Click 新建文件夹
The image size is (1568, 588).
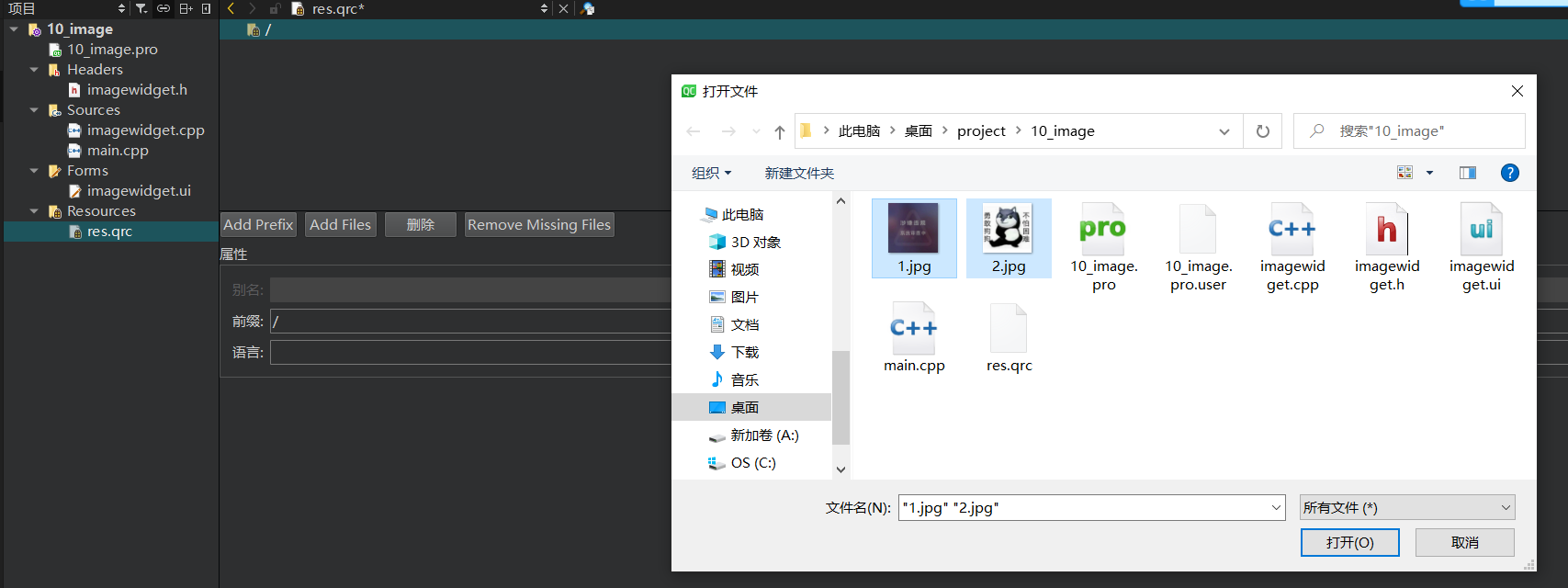click(799, 173)
